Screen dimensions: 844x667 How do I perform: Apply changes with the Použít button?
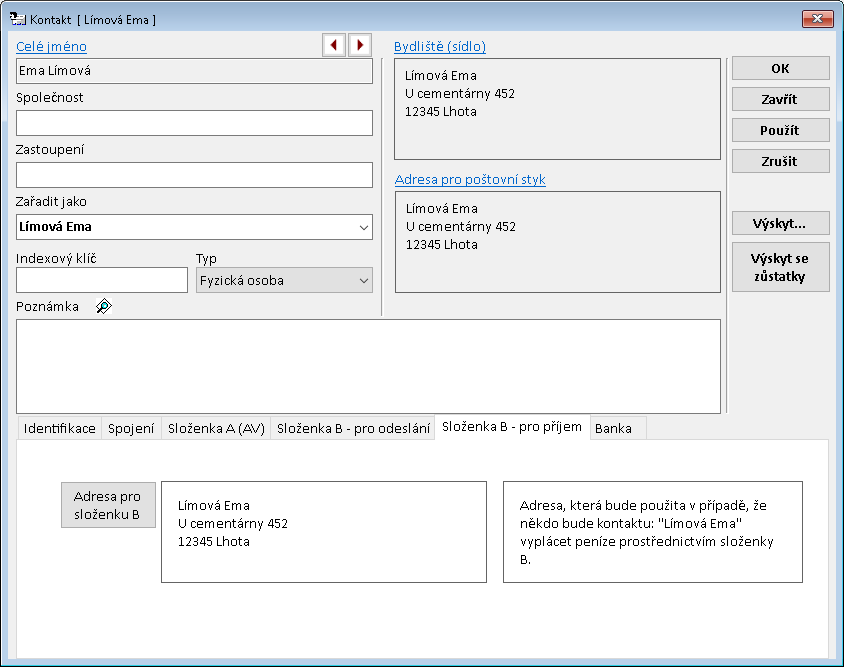[780, 130]
